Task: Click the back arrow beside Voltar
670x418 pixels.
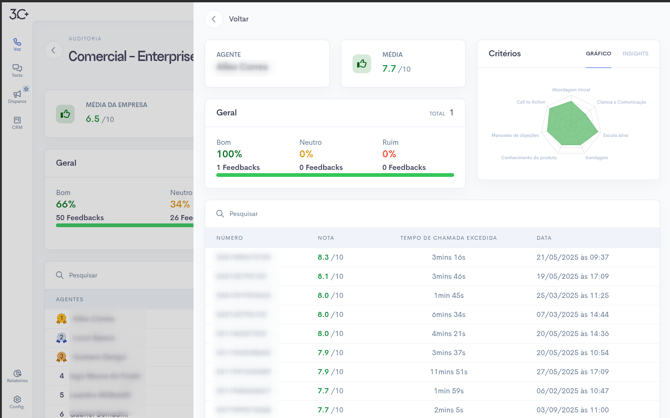Action: 214,19
